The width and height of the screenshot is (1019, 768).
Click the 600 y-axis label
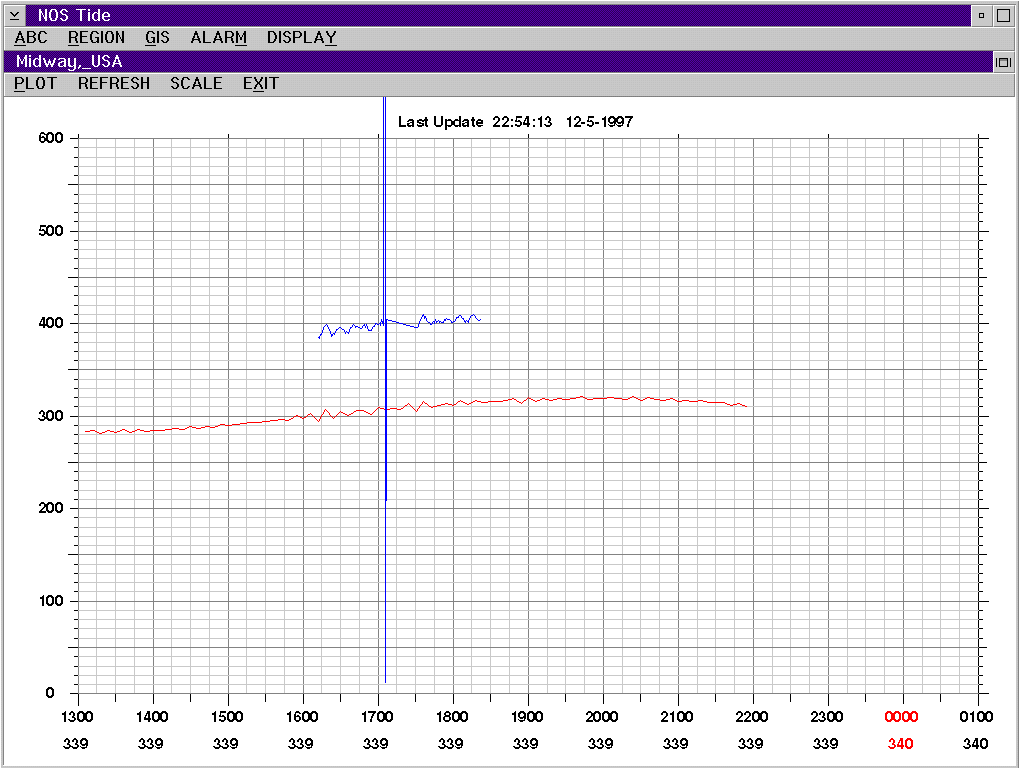51,138
